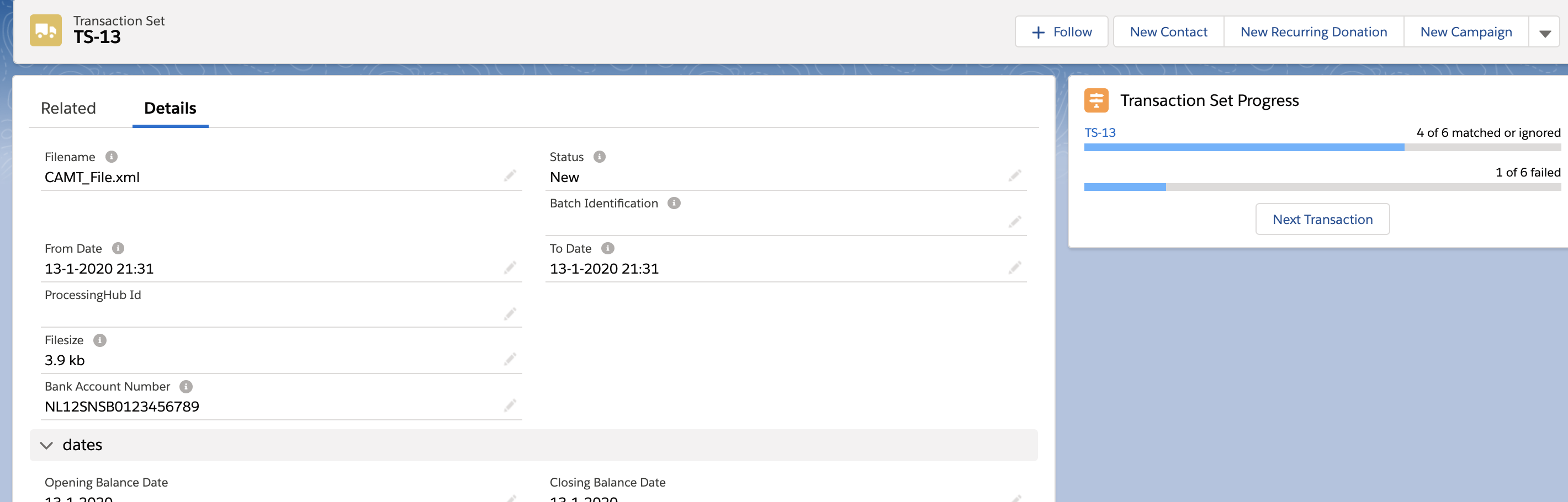The width and height of the screenshot is (1568, 502).
Task: Open the Filename field help tooltip icon
Action: [x=112, y=156]
